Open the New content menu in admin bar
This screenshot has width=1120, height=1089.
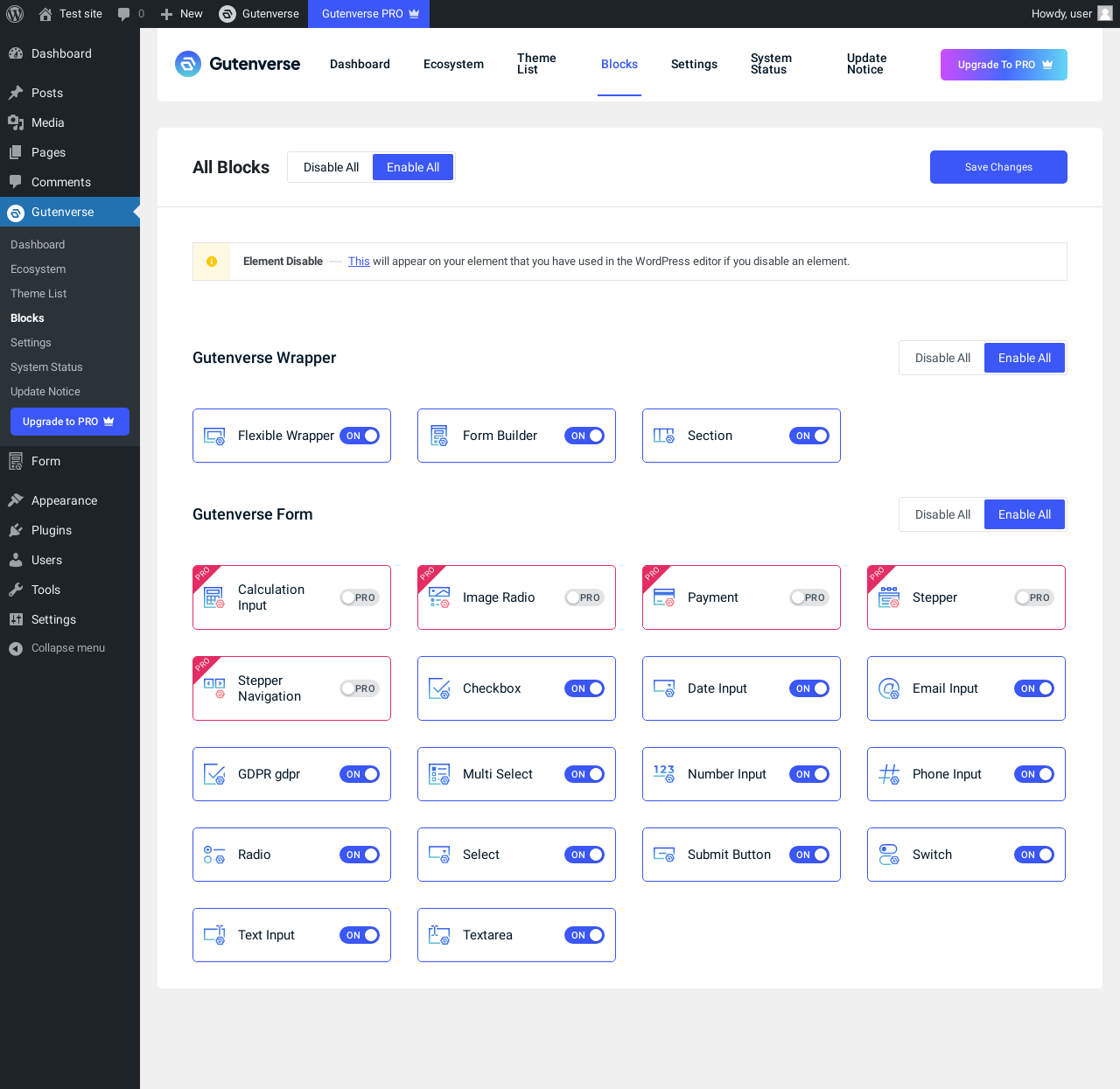coord(182,14)
